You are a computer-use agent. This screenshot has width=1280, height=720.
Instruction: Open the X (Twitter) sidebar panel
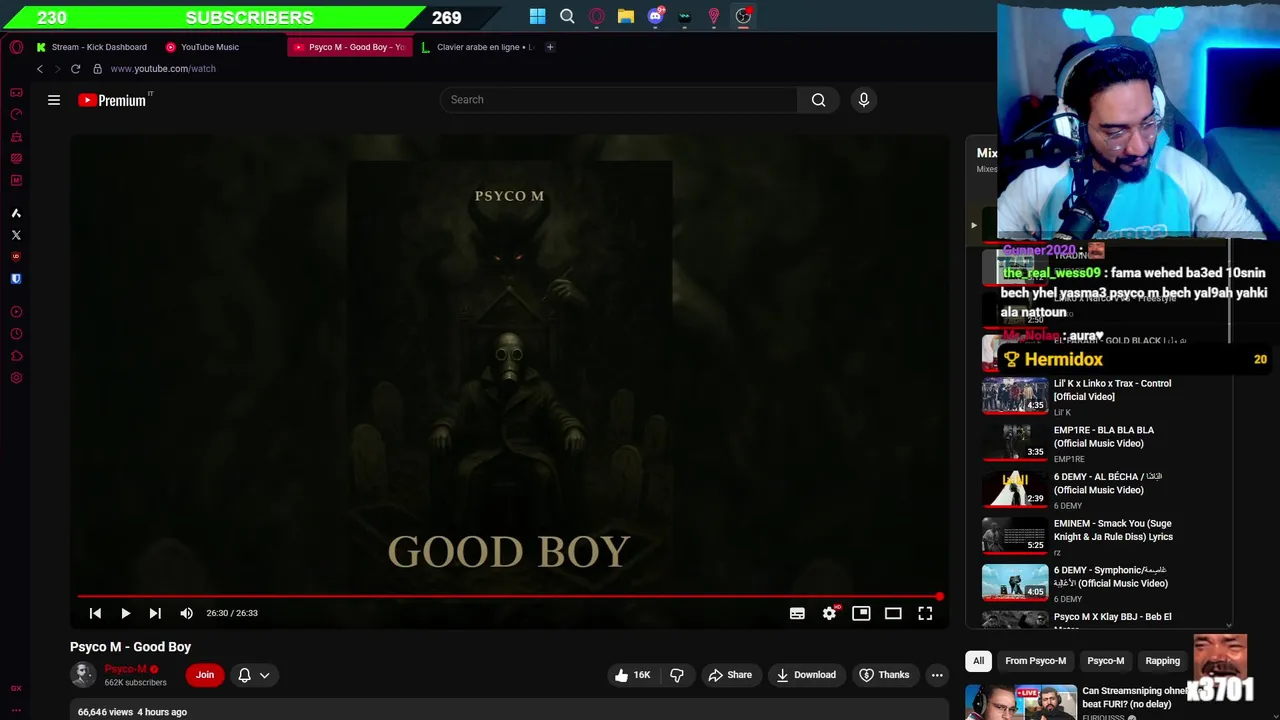(16, 235)
